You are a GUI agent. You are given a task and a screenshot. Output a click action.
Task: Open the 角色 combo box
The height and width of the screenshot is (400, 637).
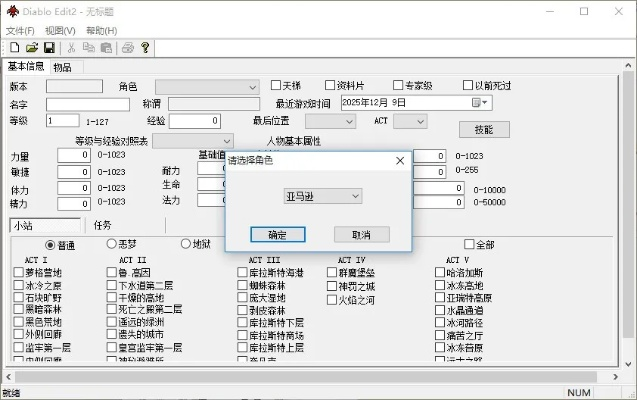[x=207, y=86]
